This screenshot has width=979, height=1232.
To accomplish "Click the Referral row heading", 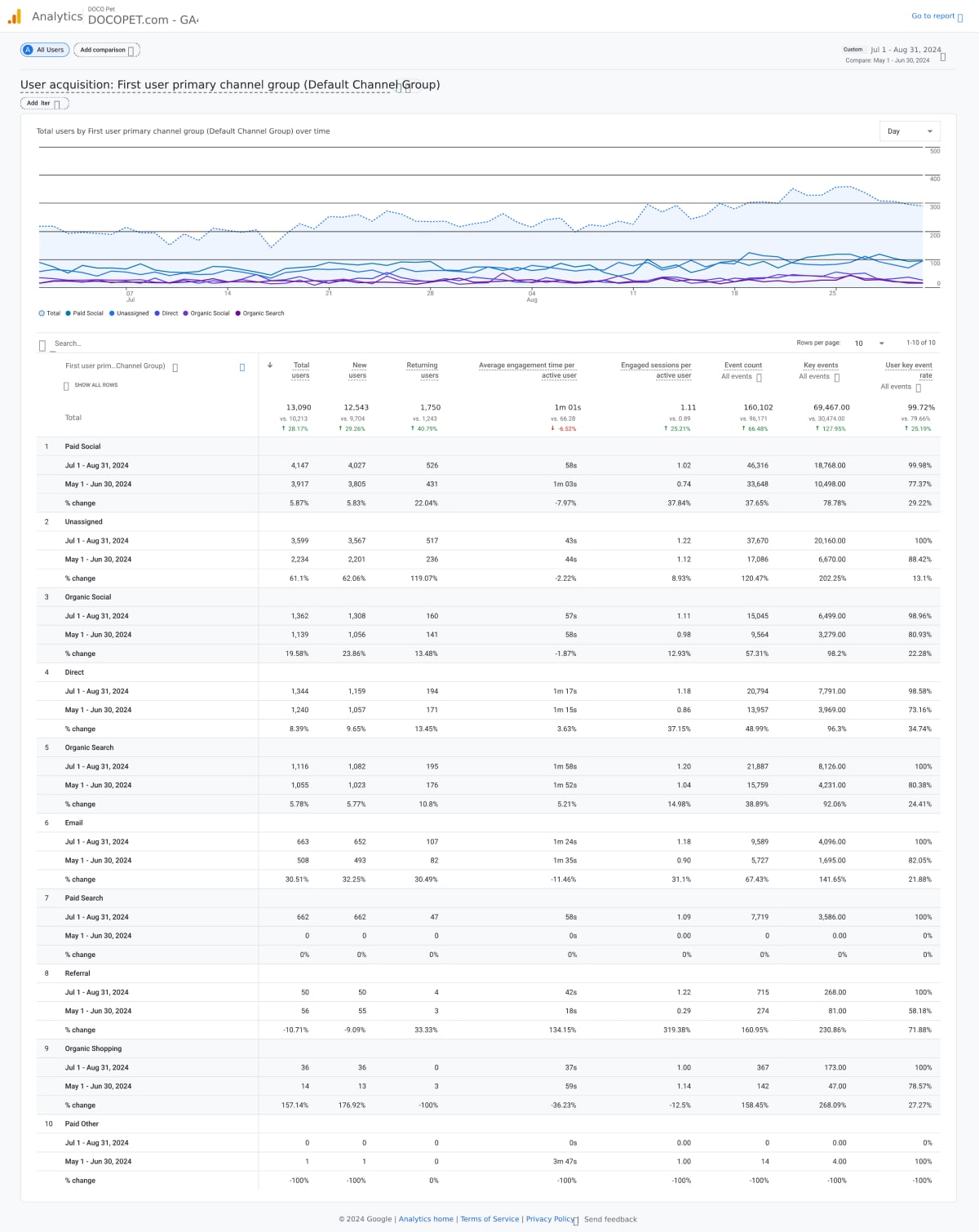I will pyautogui.click(x=78, y=973).
